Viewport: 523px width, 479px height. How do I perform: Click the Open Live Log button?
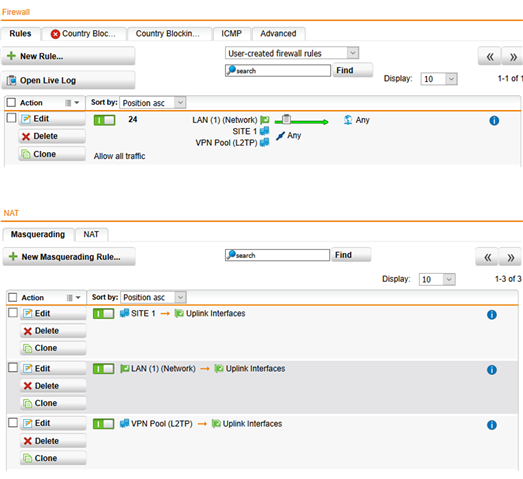click(x=68, y=80)
